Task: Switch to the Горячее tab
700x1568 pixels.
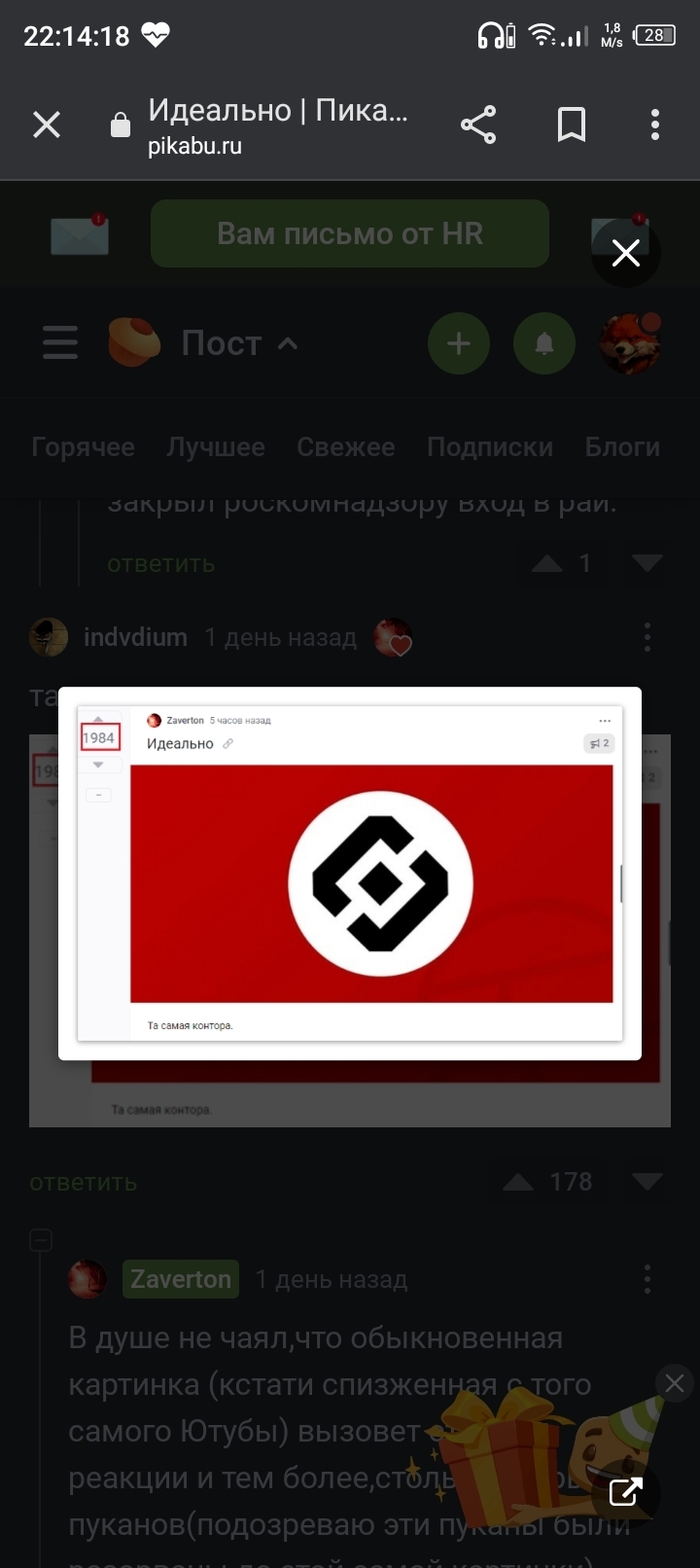Action: [84, 447]
